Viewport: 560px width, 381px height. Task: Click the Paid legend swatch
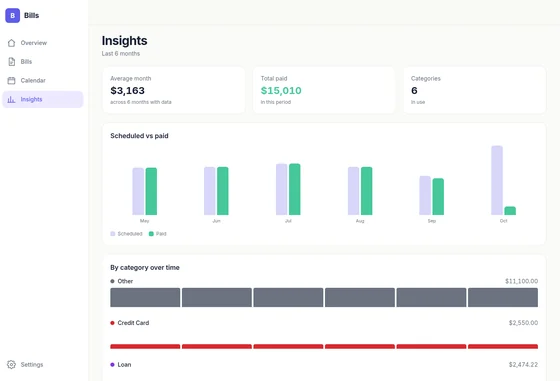pos(151,234)
